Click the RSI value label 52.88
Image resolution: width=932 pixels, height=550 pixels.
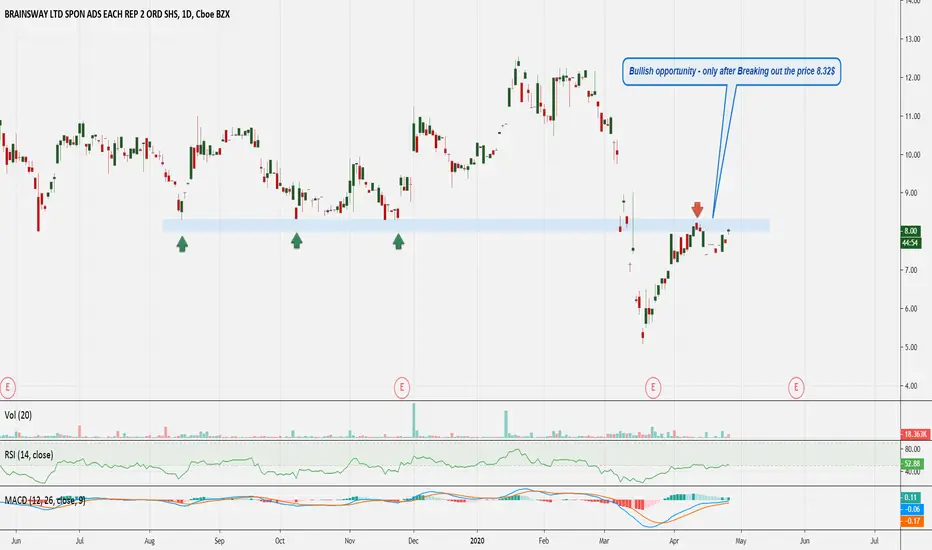tap(912, 464)
